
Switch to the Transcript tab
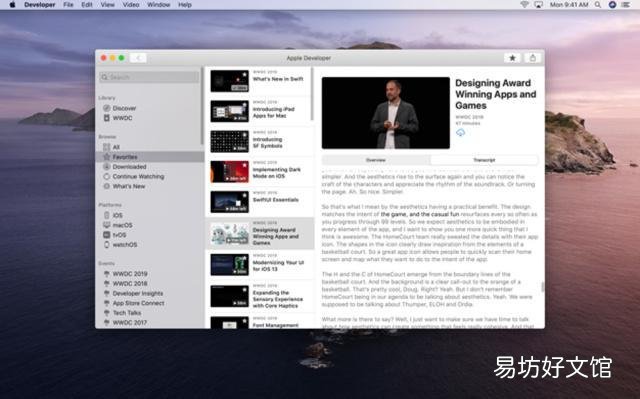(x=484, y=160)
